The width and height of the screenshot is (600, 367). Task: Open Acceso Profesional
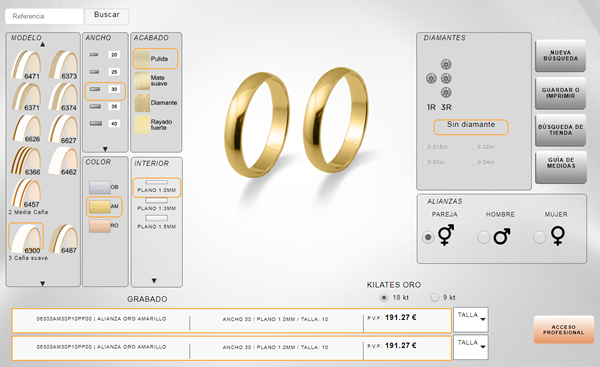coord(564,329)
